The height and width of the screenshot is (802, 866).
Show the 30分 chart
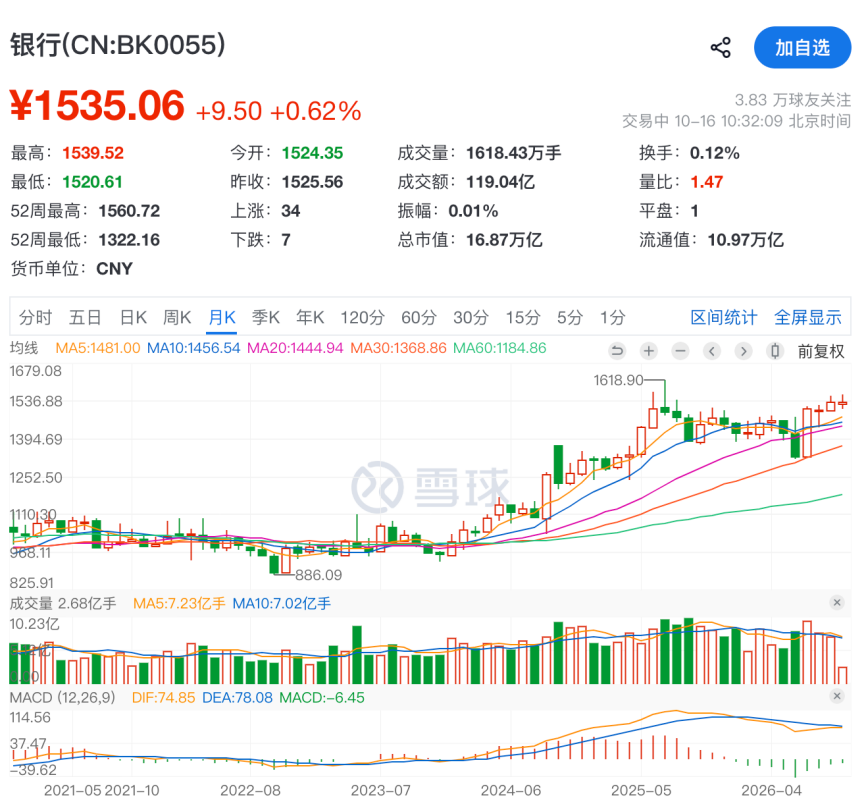pyautogui.click(x=471, y=318)
